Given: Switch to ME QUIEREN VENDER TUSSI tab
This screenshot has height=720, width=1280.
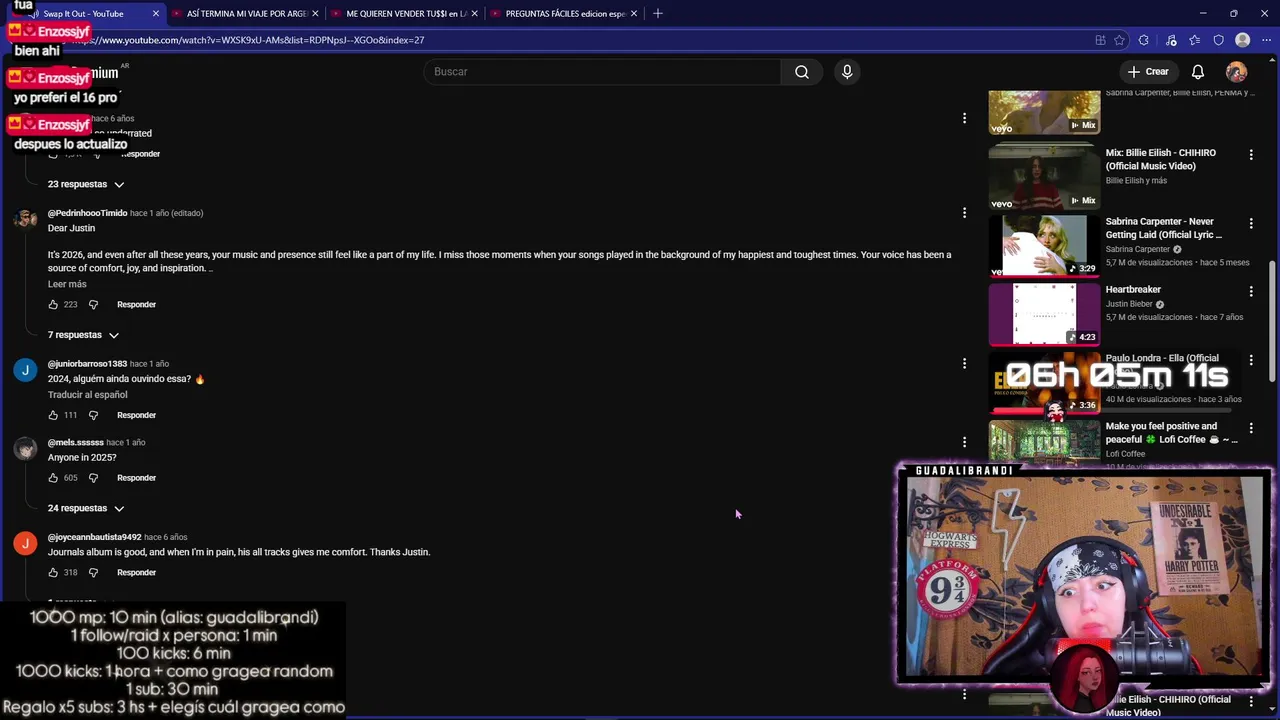Looking at the screenshot, I should pos(404,14).
